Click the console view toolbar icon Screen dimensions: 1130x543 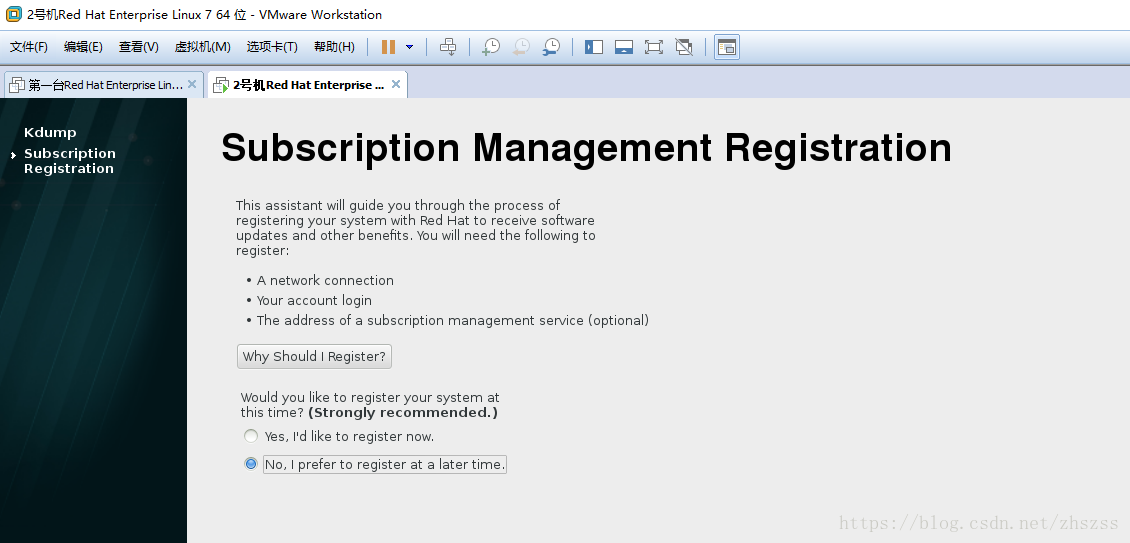tap(727, 47)
